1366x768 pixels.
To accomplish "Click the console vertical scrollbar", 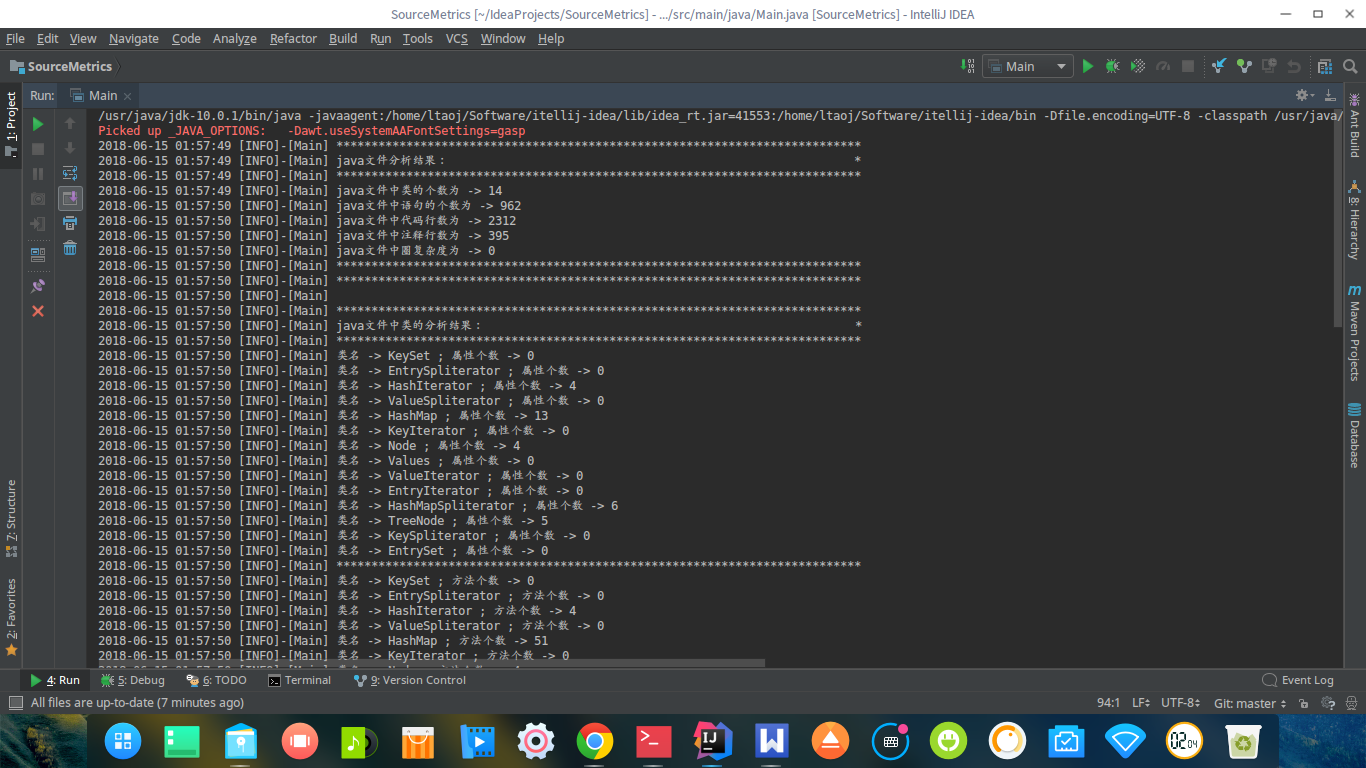I will (x=1338, y=217).
